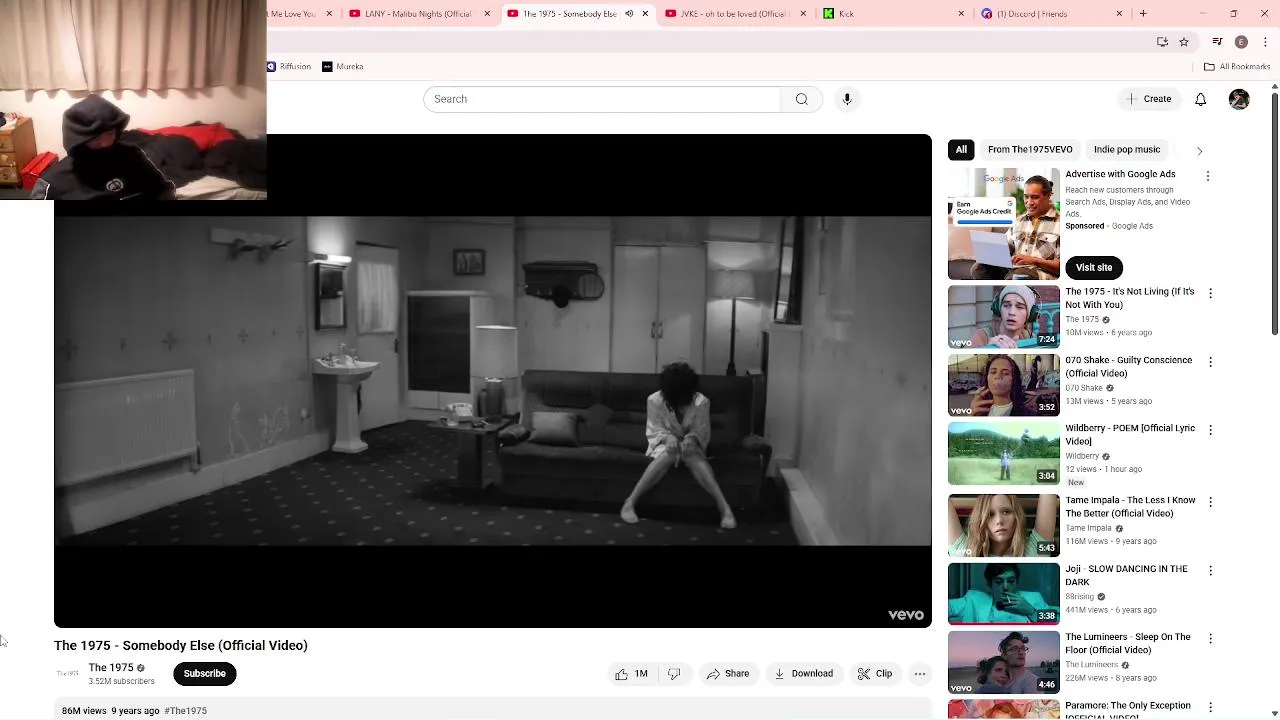1280x720 pixels.
Task: Open It's Not Living video thumbnail
Action: pos(1003,317)
